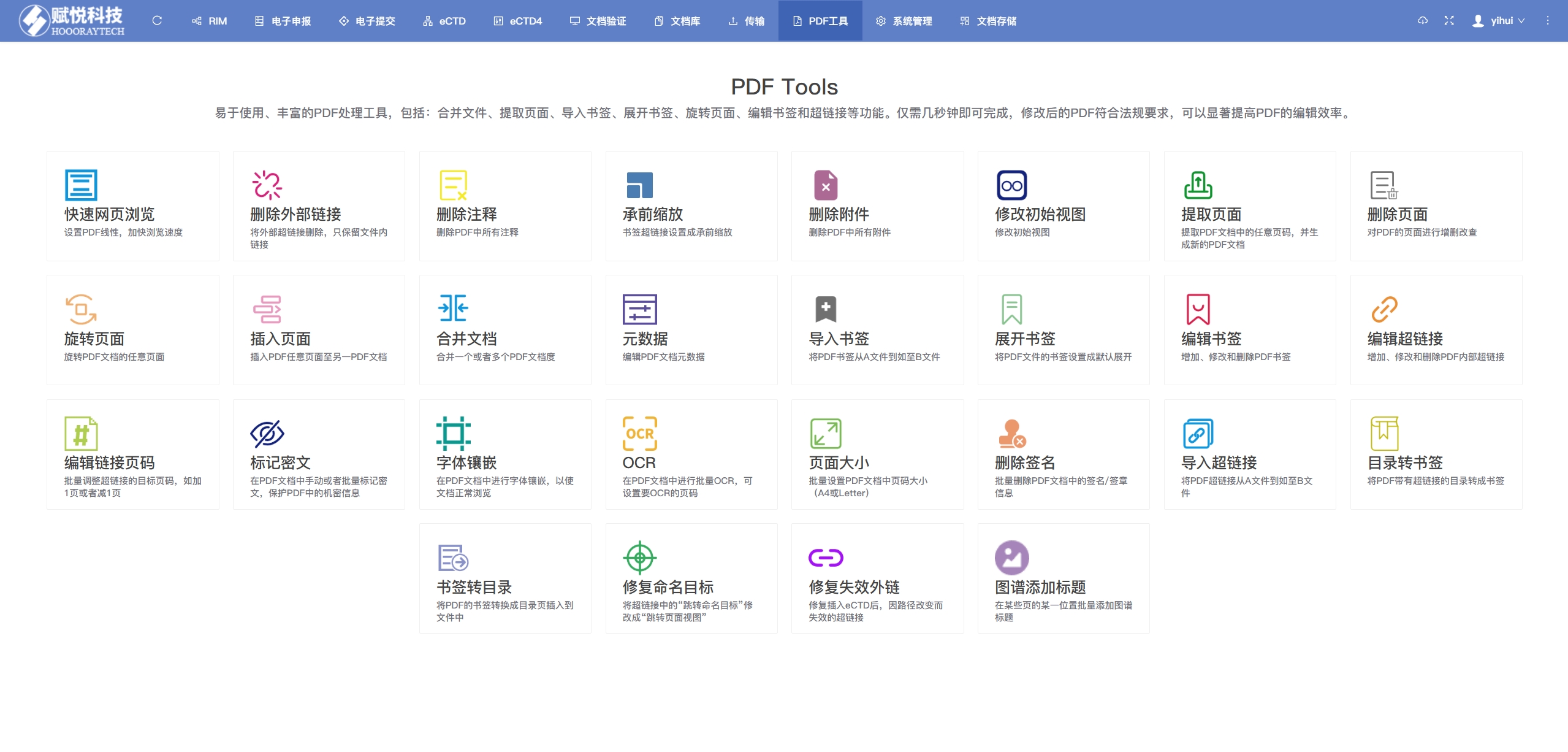This screenshot has width=1568, height=752.
Task: Click the 书签转目录 list-arrow icon
Action: click(454, 558)
